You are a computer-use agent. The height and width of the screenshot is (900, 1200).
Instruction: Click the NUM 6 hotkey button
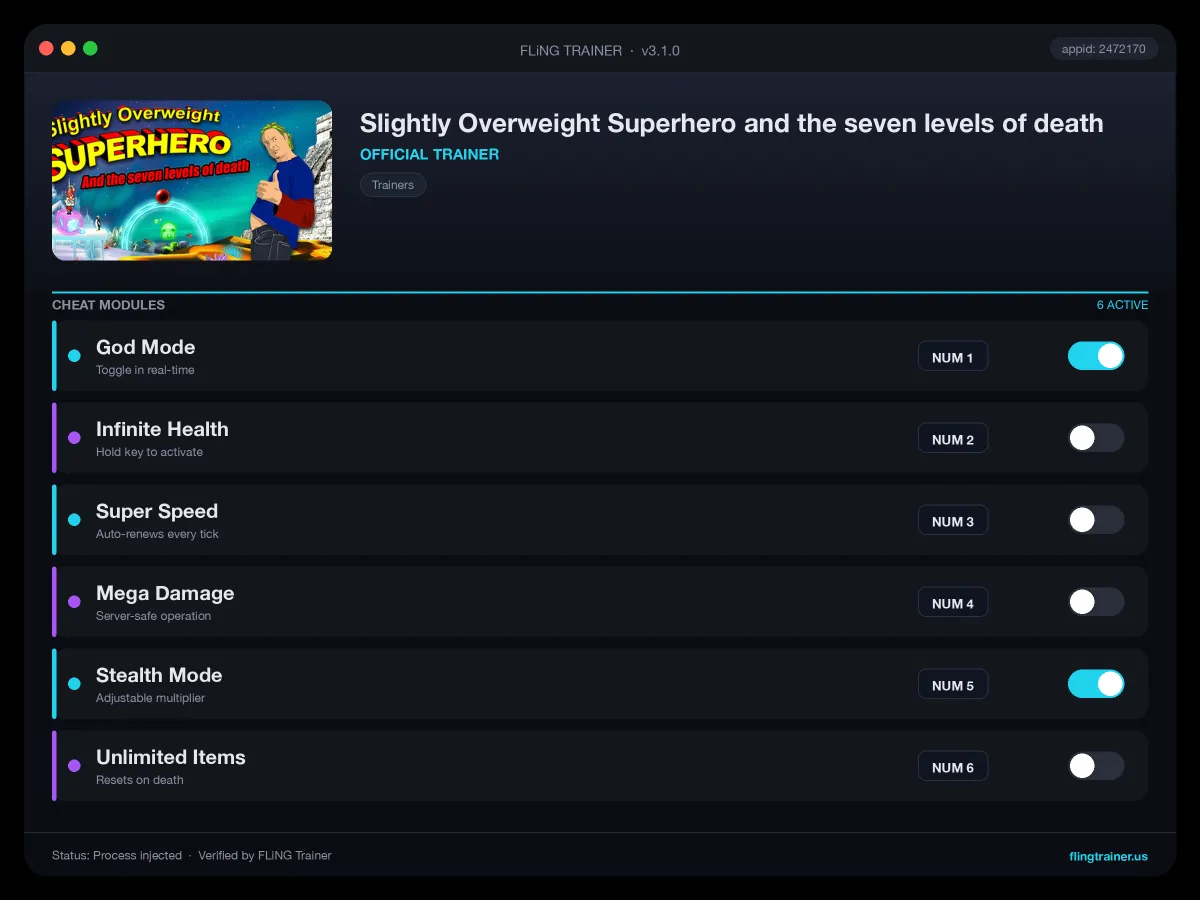click(953, 767)
